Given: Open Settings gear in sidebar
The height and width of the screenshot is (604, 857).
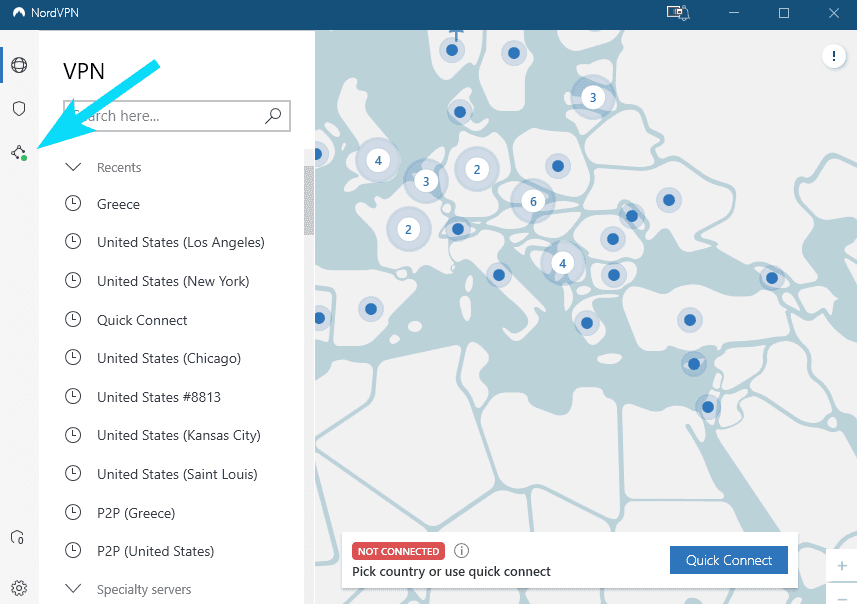Looking at the screenshot, I should click(x=19, y=588).
